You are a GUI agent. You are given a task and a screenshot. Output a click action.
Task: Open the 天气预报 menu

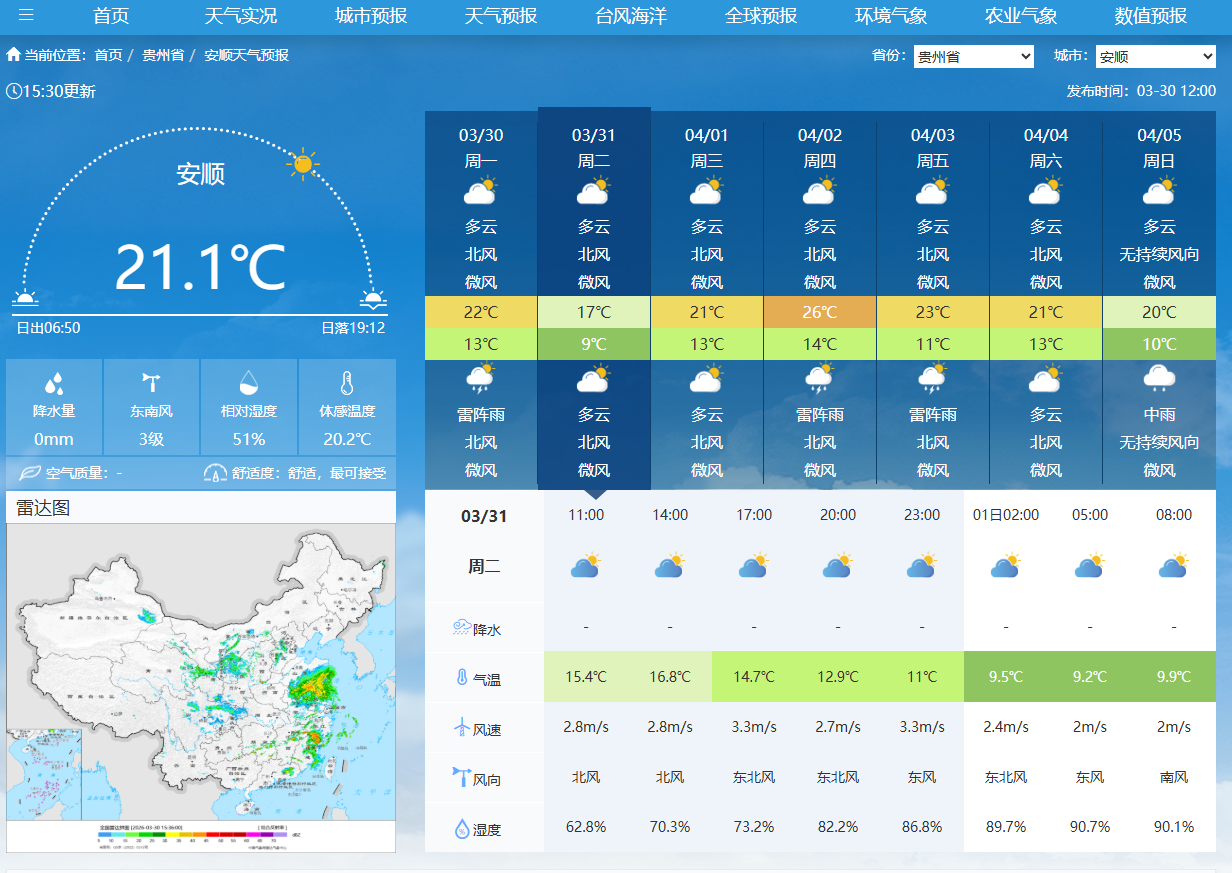tap(501, 16)
